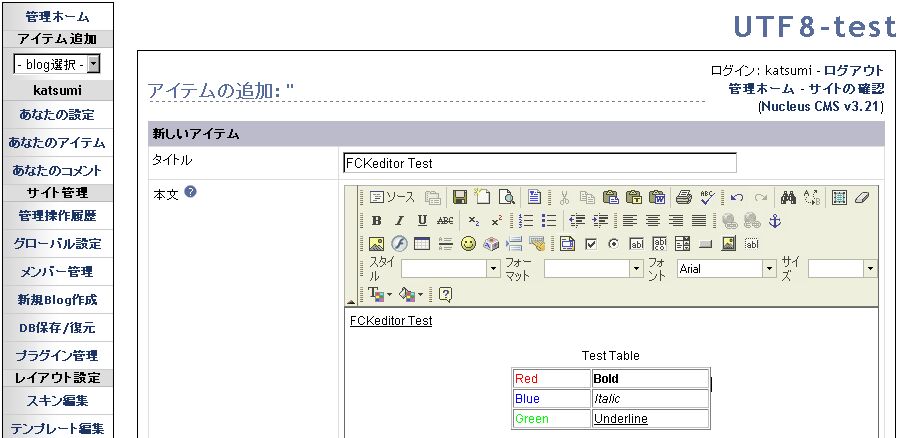Open the フォーマット (Format) dropdown
Viewport: 902px width, 438px height.
594,268
